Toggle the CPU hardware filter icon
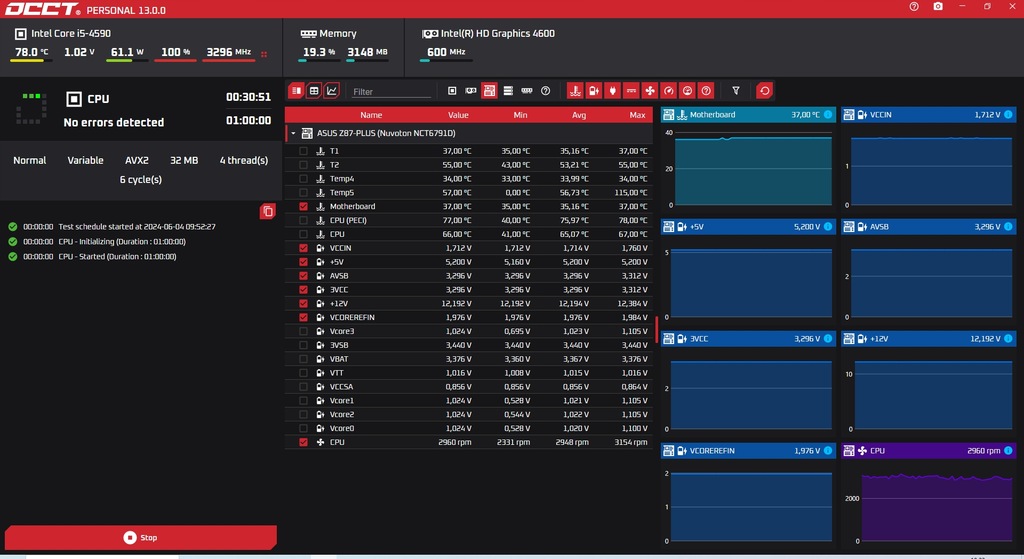 452,91
